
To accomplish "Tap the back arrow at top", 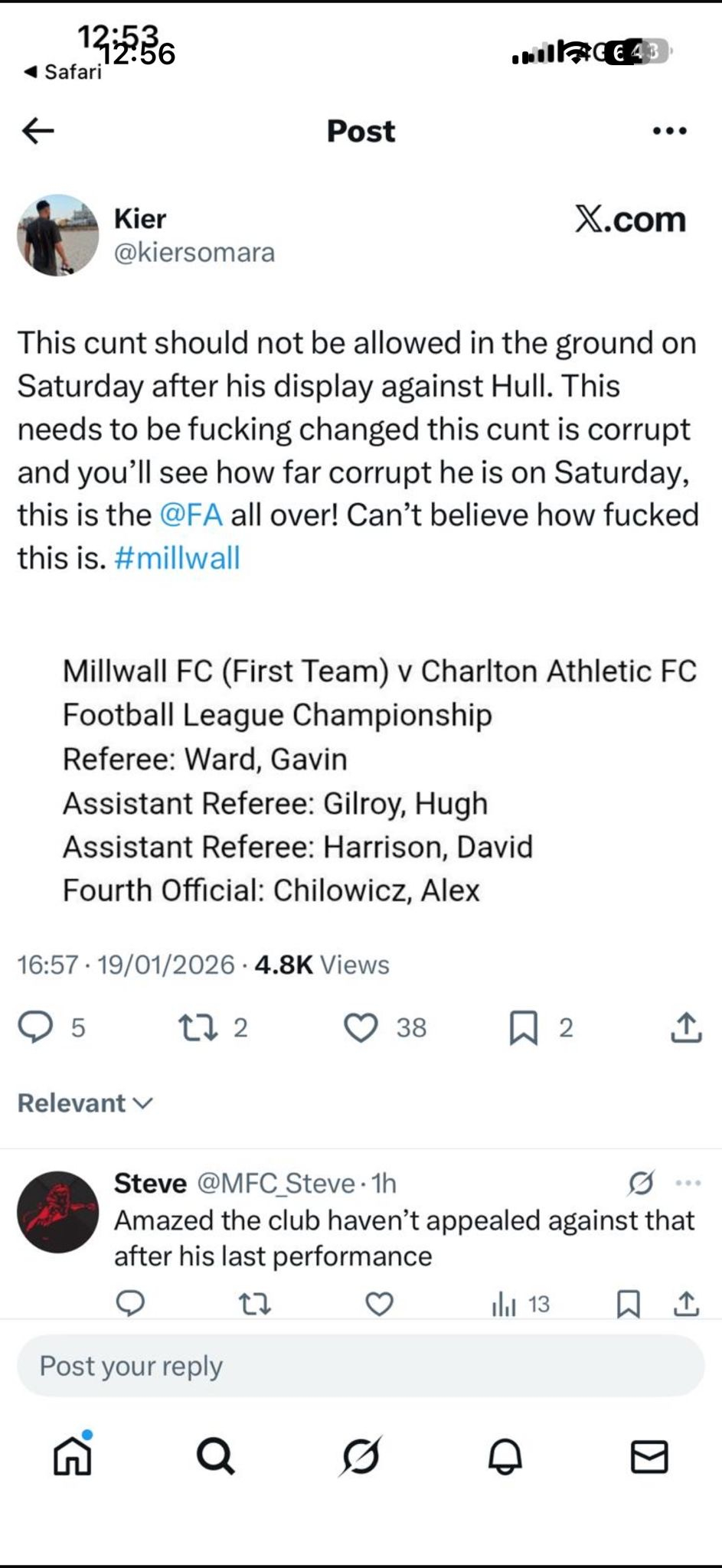I will point(38,131).
